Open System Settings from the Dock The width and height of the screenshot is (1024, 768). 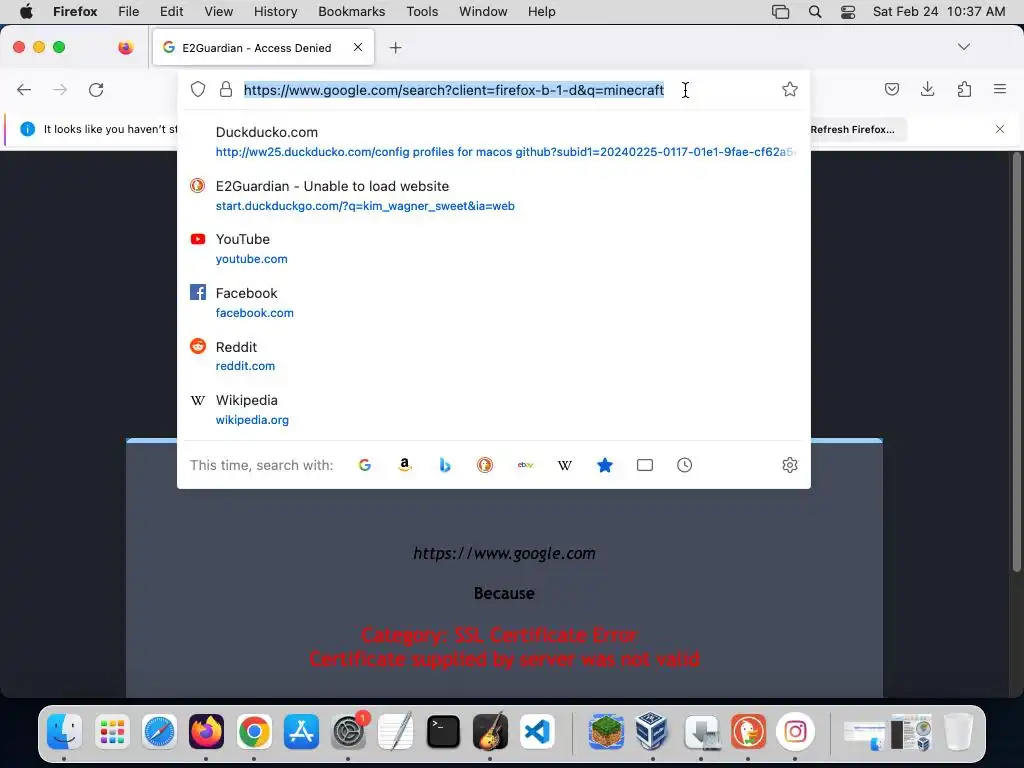(x=349, y=731)
